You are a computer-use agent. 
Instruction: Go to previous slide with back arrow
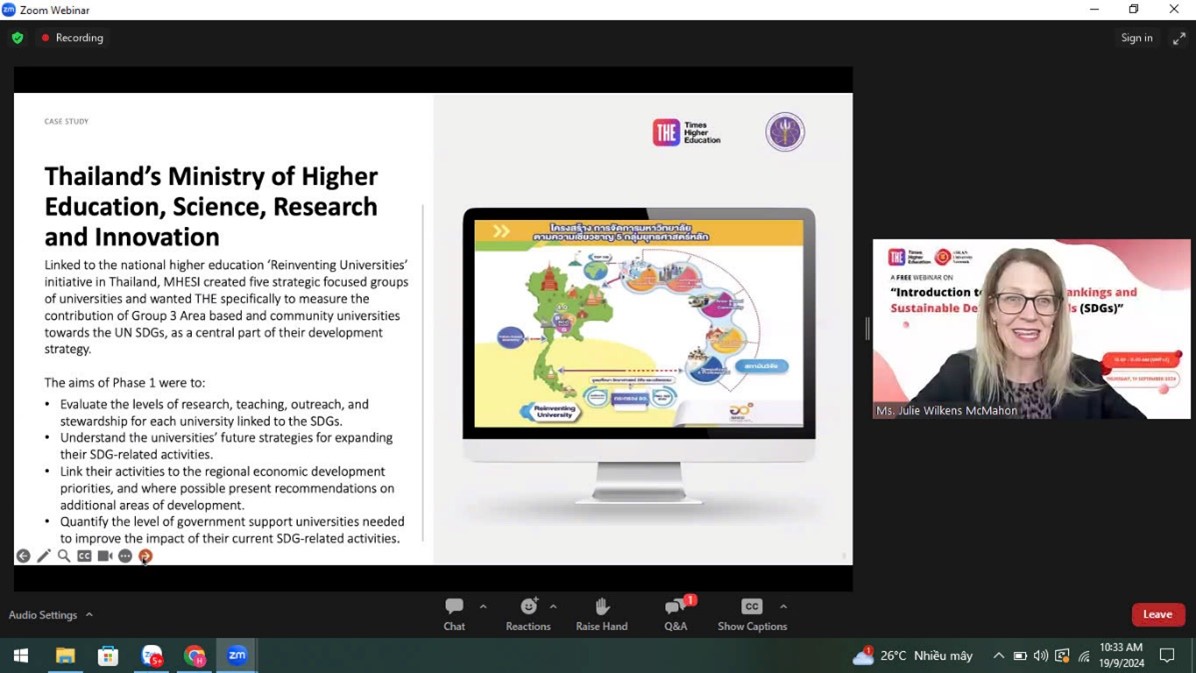click(23, 556)
